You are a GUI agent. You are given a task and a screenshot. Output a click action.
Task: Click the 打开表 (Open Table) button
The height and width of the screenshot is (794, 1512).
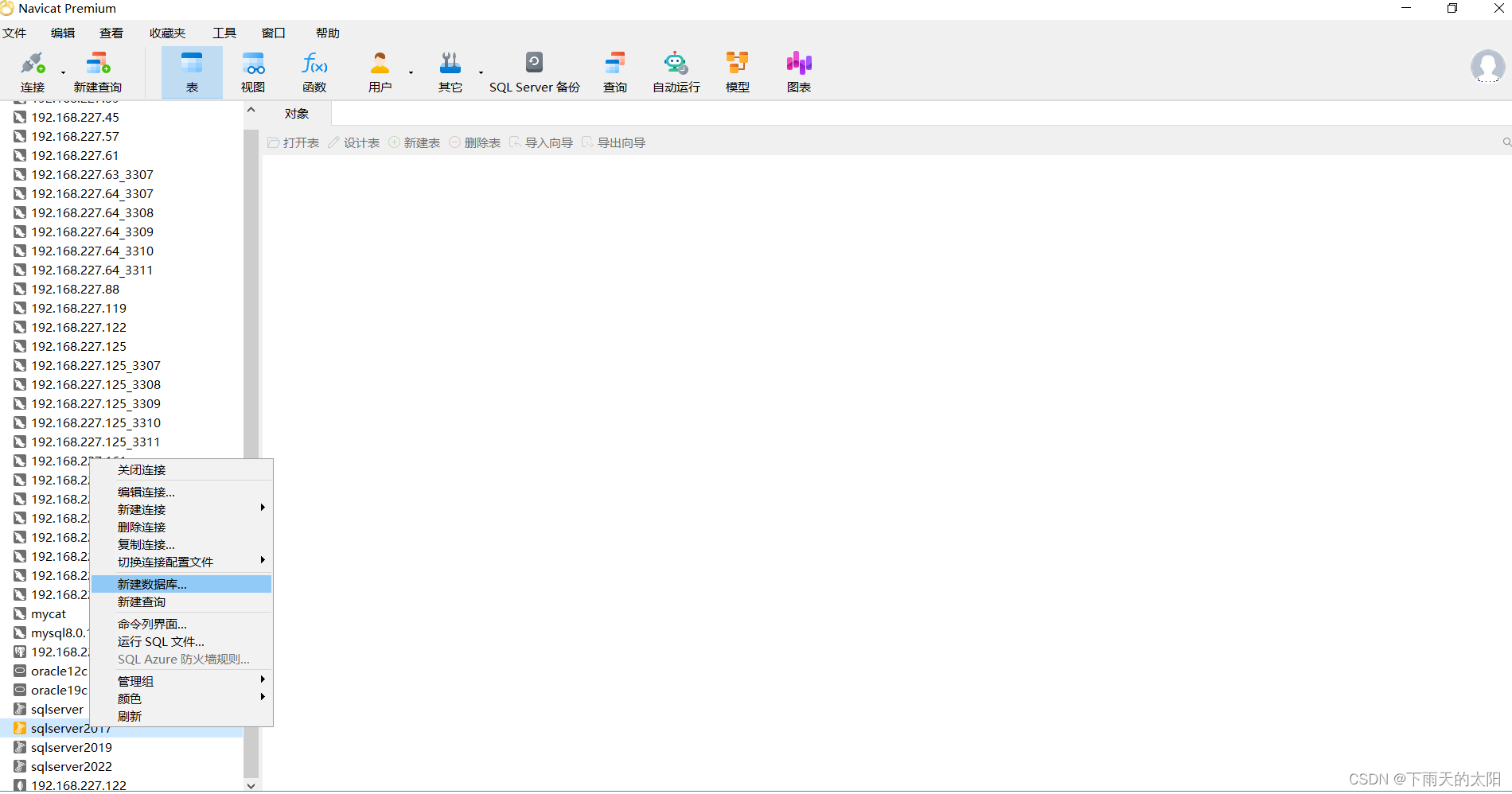pyautogui.click(x=294, y=142)
